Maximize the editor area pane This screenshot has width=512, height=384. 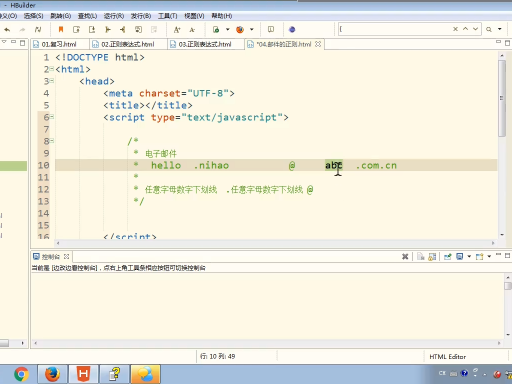click(x=507, y=43)
